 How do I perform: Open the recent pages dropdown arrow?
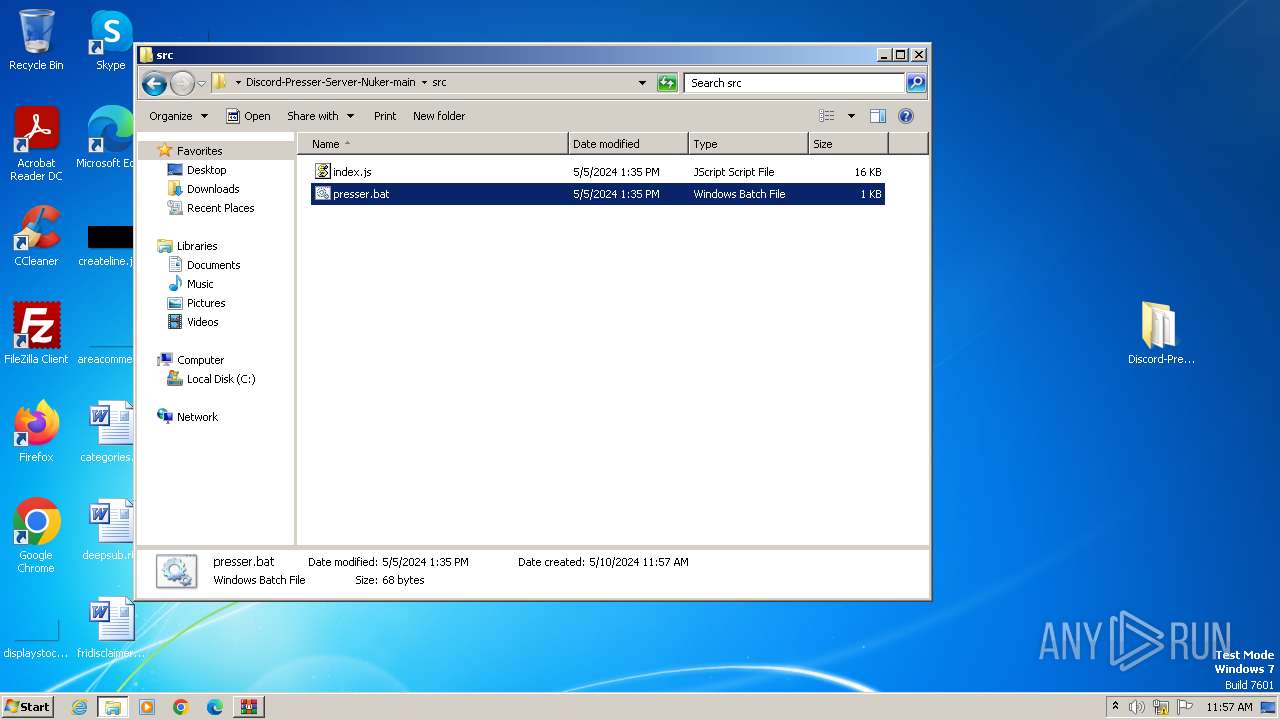(x=201, y=83)
